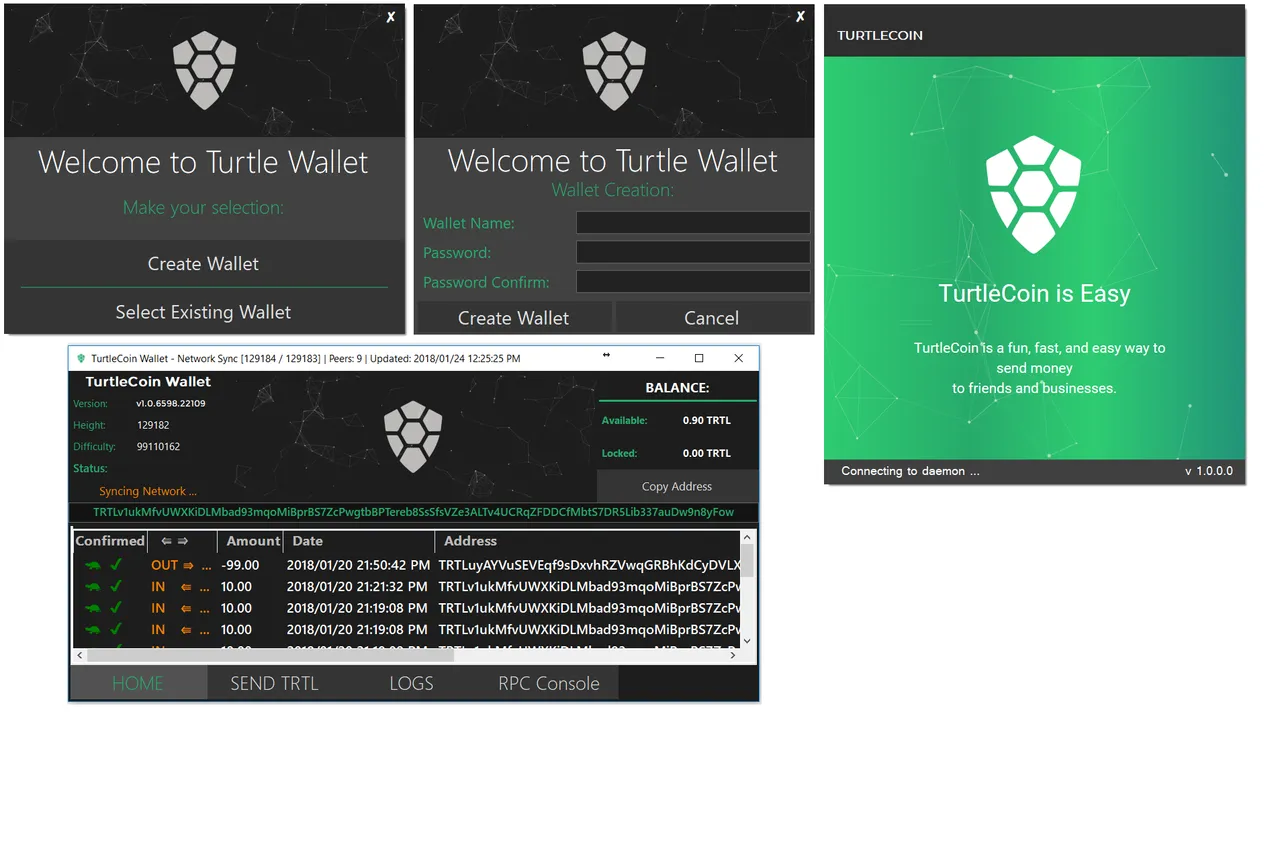Close the Make your selection welcome dialog

(x=391, y=17)
